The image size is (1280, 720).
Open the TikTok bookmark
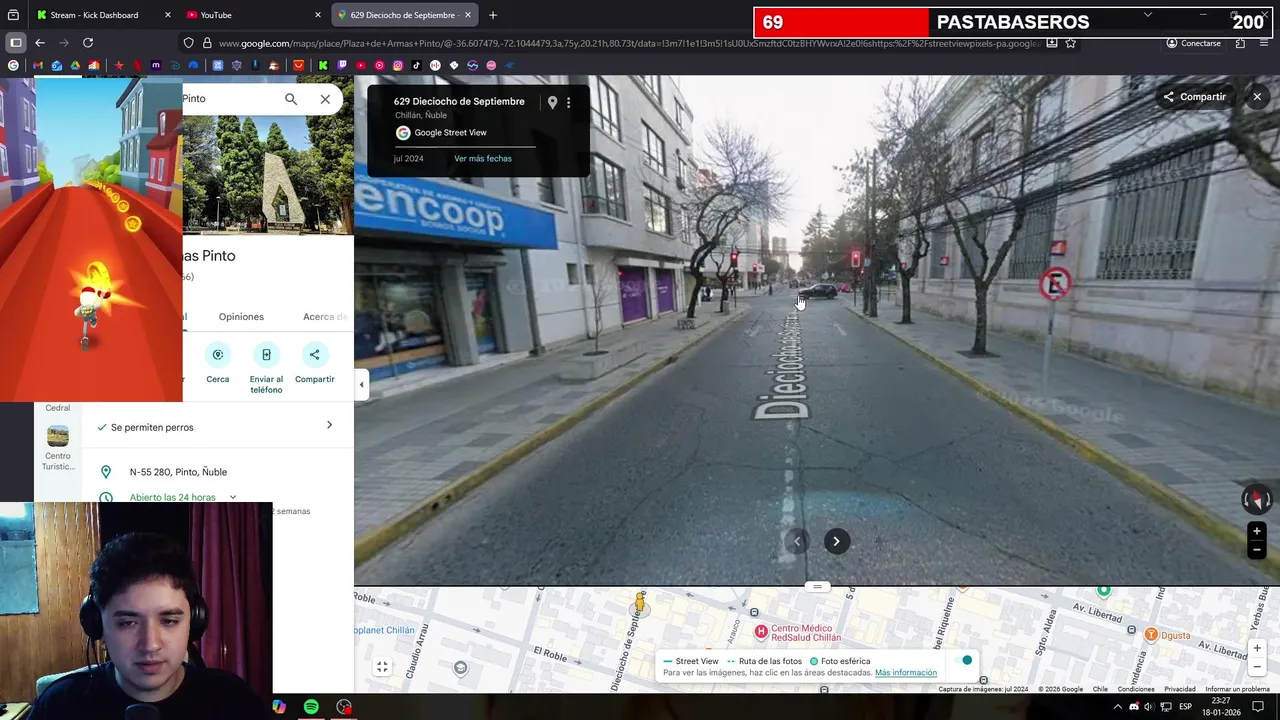pyautogui.click(x=416, y=66)
